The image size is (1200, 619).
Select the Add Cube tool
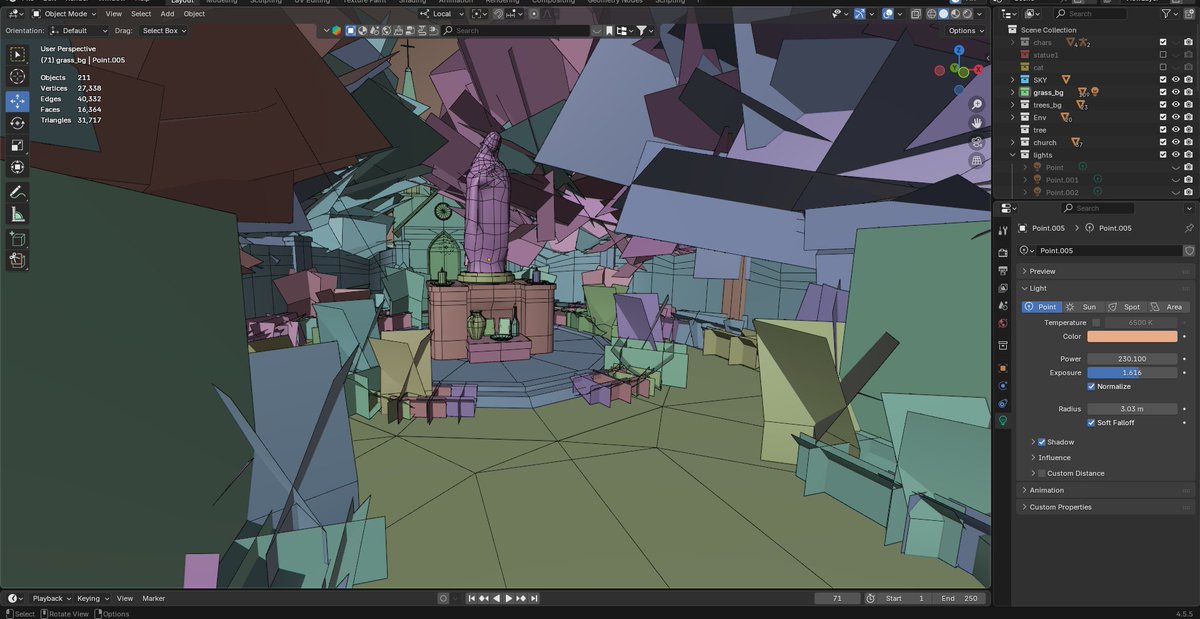pyautogui.click(x=17, y=239)
